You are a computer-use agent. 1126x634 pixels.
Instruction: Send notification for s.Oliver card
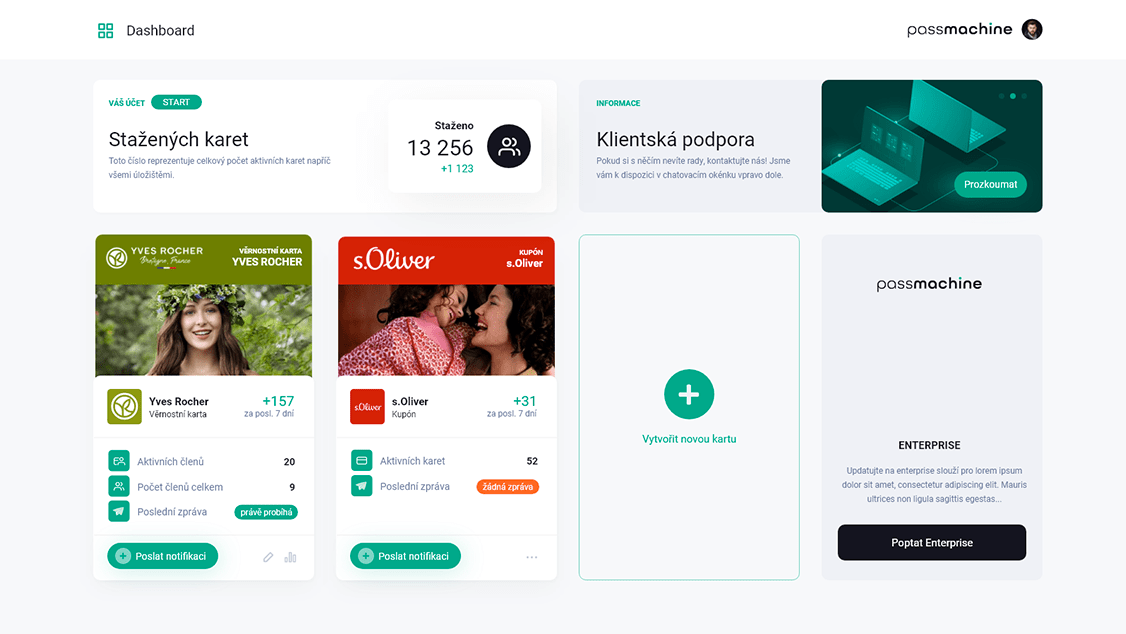pos(405,556)
